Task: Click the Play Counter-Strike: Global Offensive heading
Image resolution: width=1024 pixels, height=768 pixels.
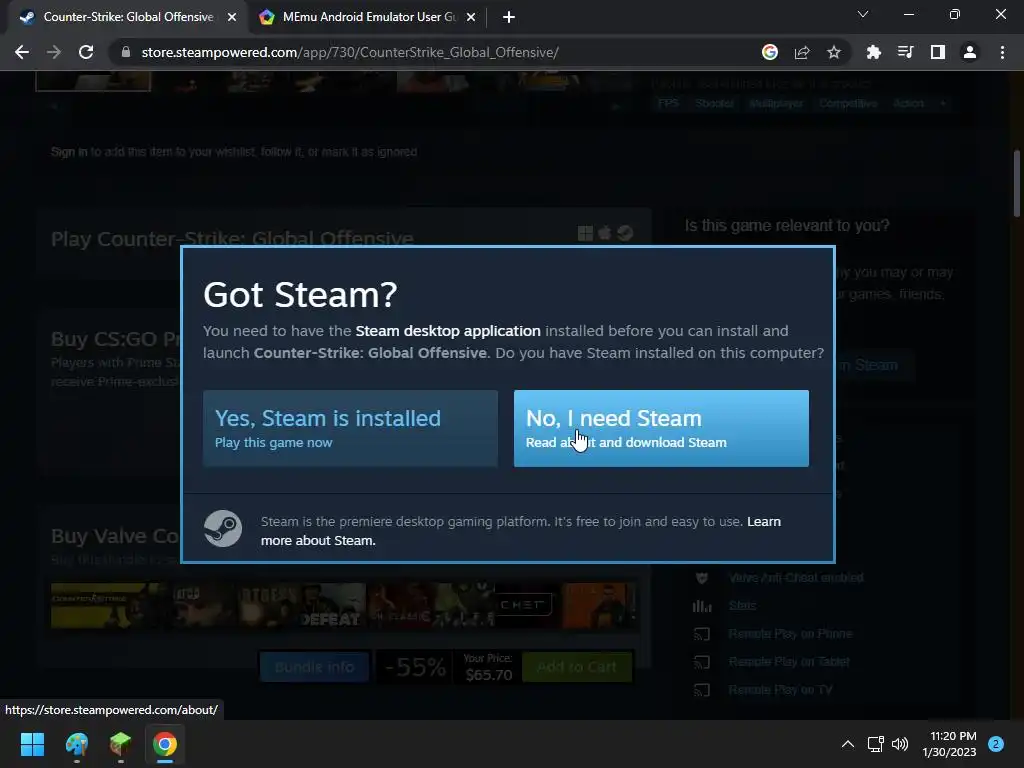Action: tap(232, 238)
